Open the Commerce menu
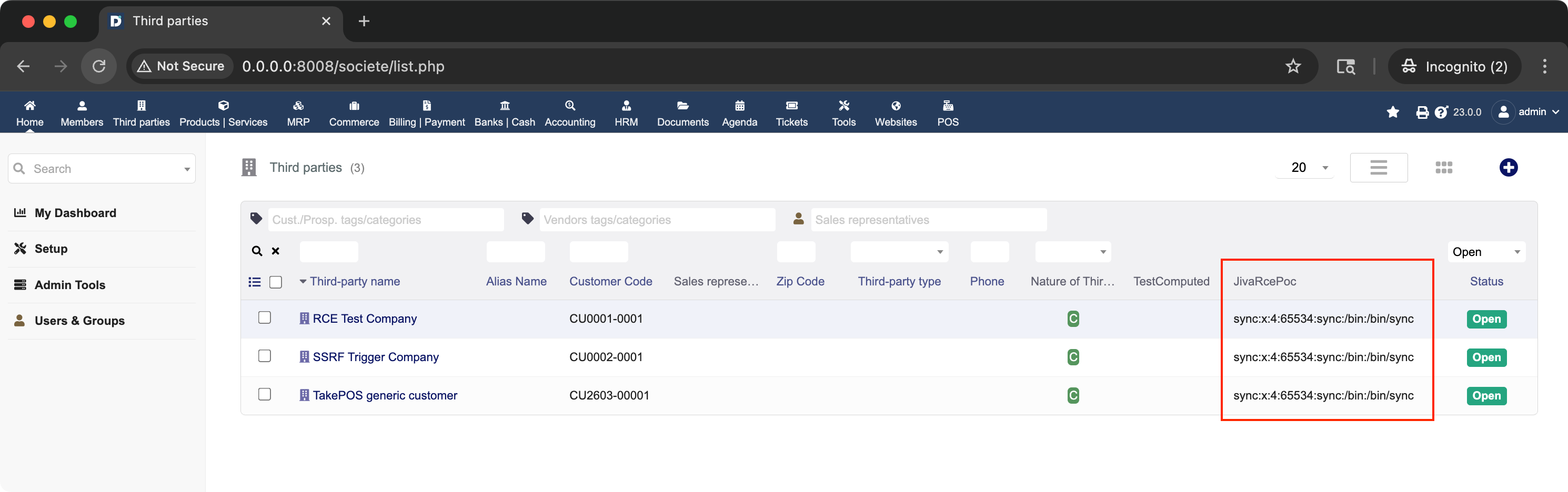This screenshot has width=1568, height=492. click(x=354, y=112)
